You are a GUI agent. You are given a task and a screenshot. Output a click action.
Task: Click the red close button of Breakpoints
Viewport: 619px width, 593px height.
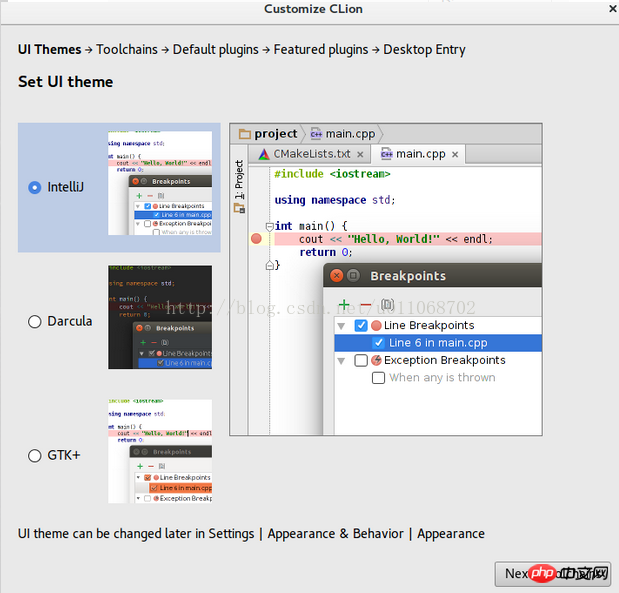pos(336,275)
